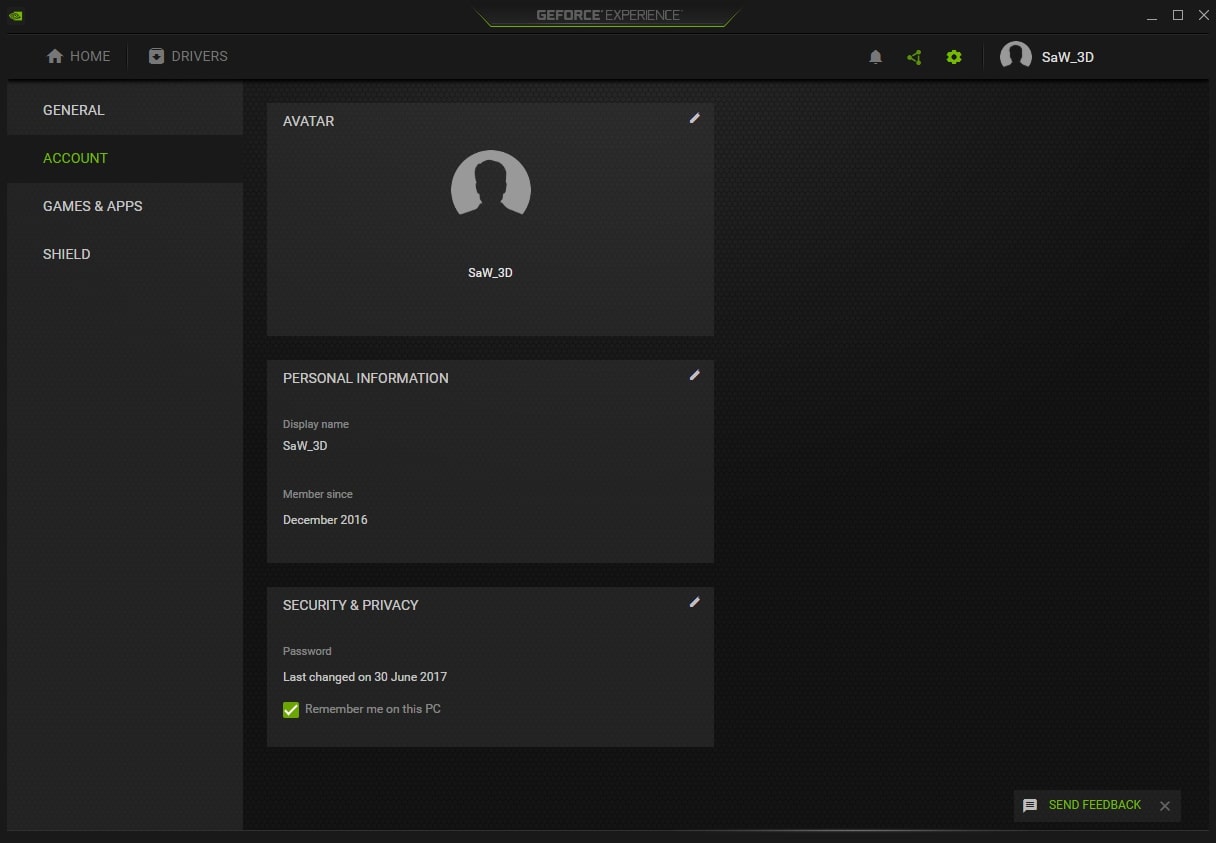1216x843 pixels.
Task: Open Shield settings section
Action: pos(124,254)
